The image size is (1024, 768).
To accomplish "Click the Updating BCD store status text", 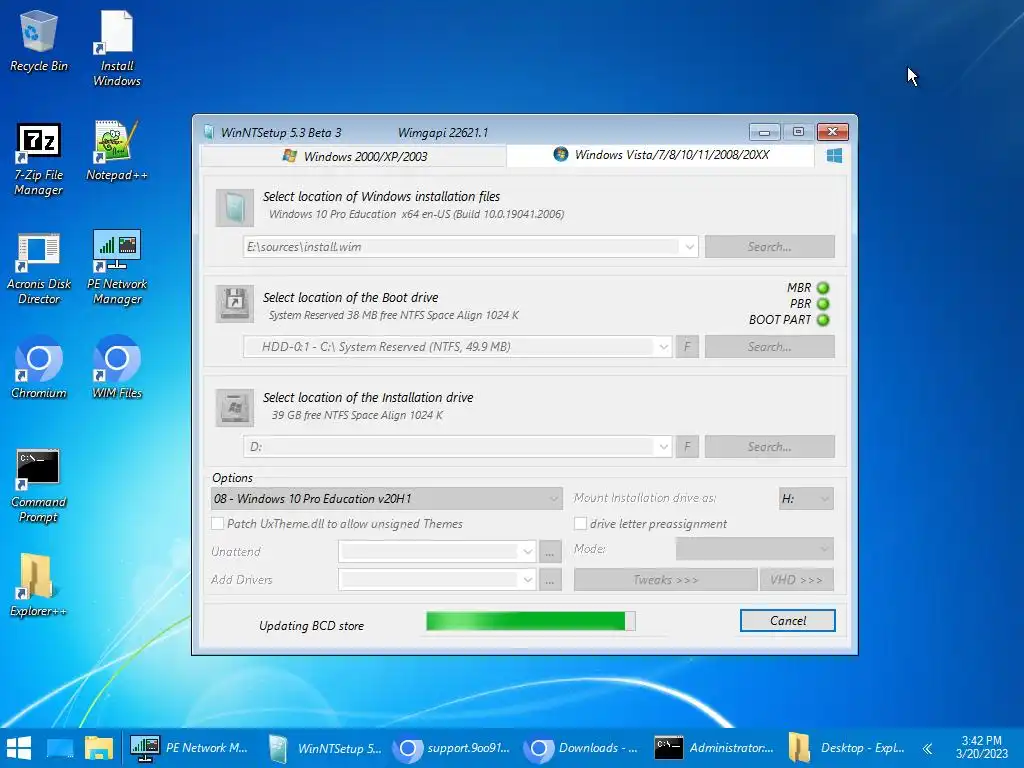I will pos(312,626).
